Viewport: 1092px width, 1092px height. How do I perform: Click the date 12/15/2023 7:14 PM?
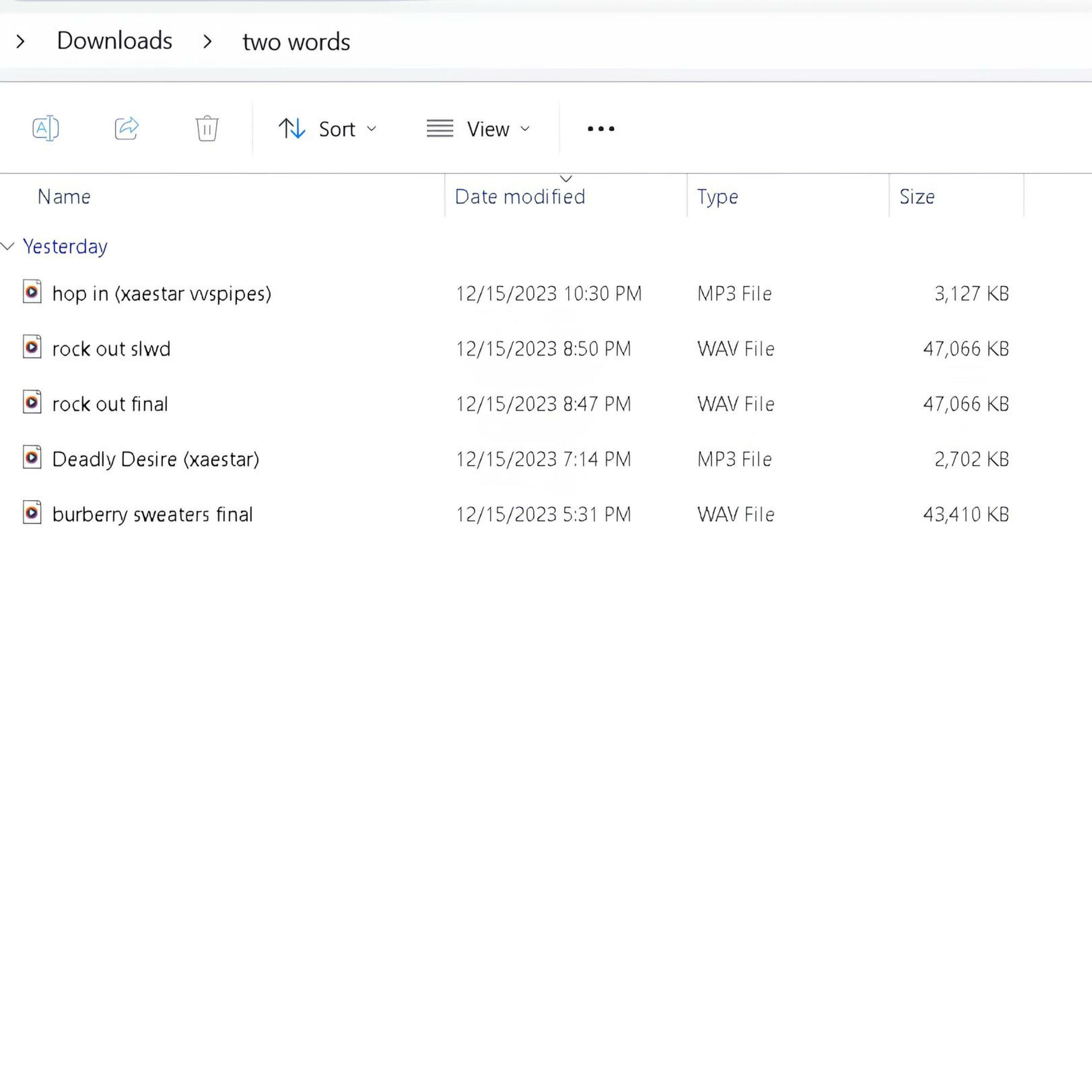pyautogui.click(x=543, y=459)
